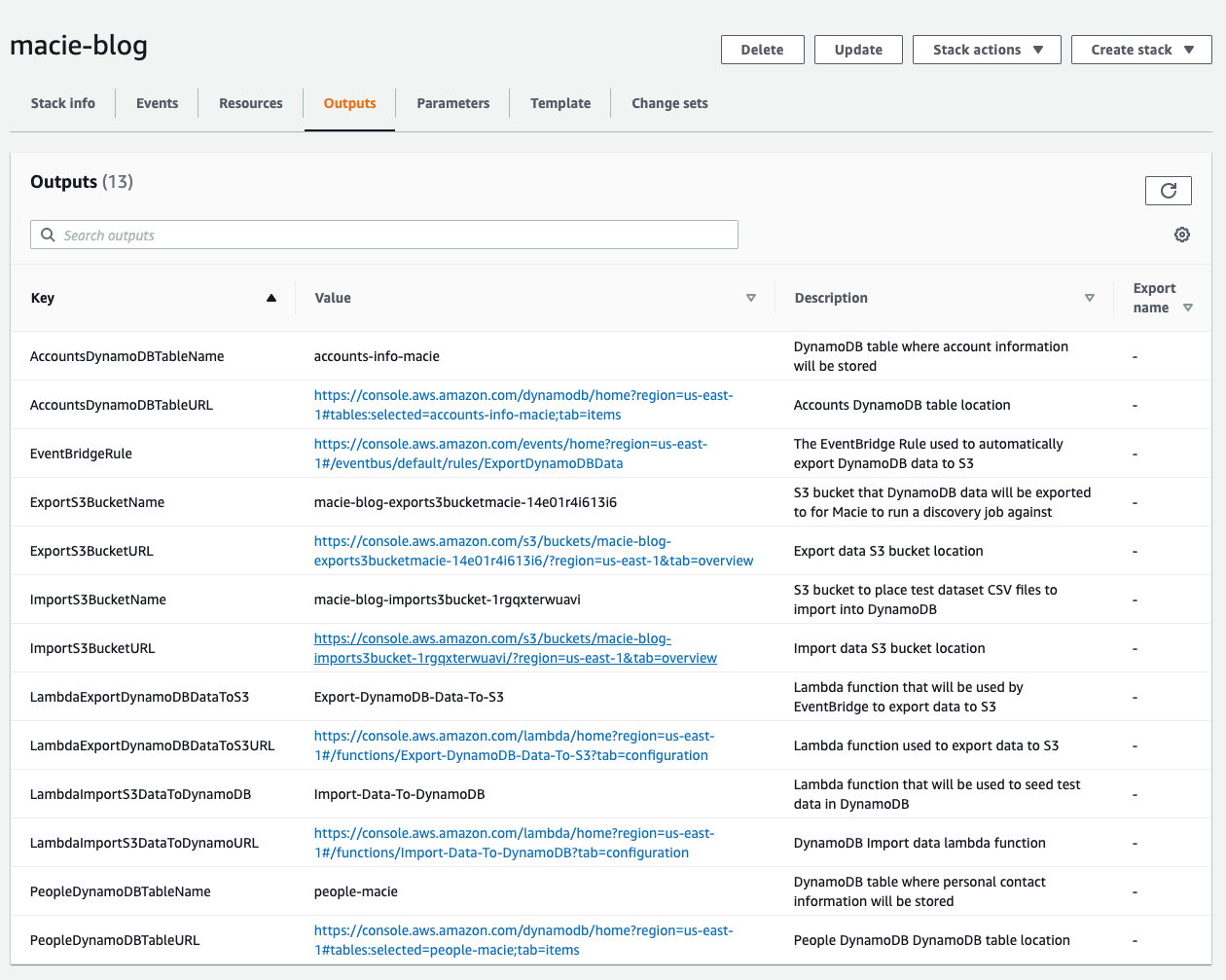Open the Change sets tab

670,103
